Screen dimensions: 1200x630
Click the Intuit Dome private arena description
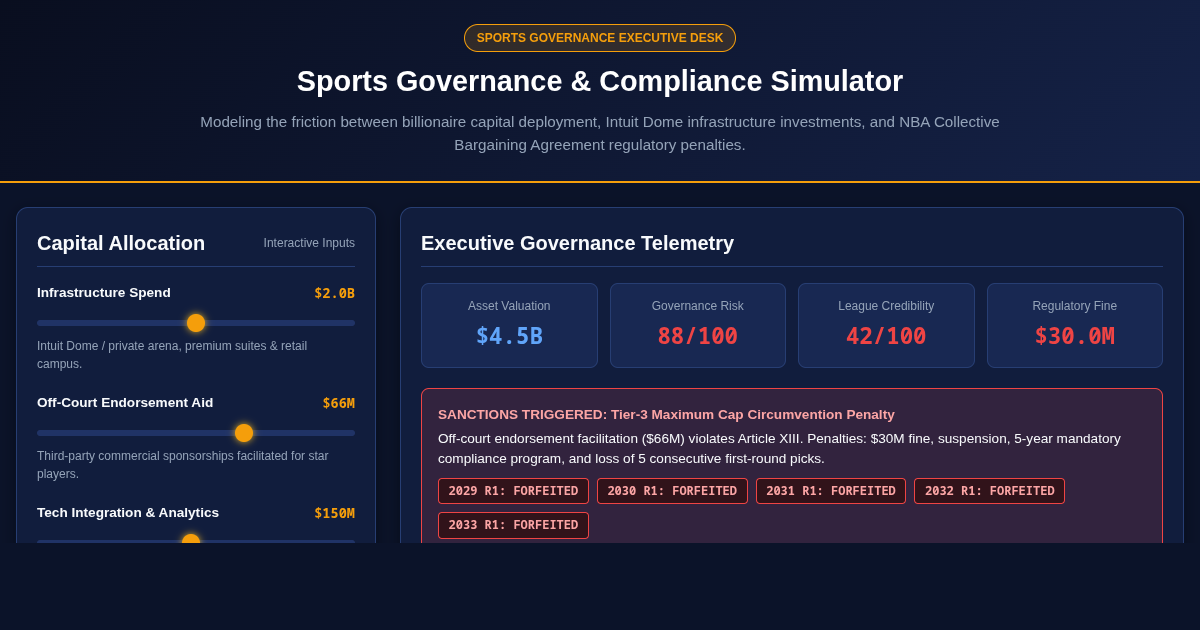pyautogui.click(x=172, y=355)
